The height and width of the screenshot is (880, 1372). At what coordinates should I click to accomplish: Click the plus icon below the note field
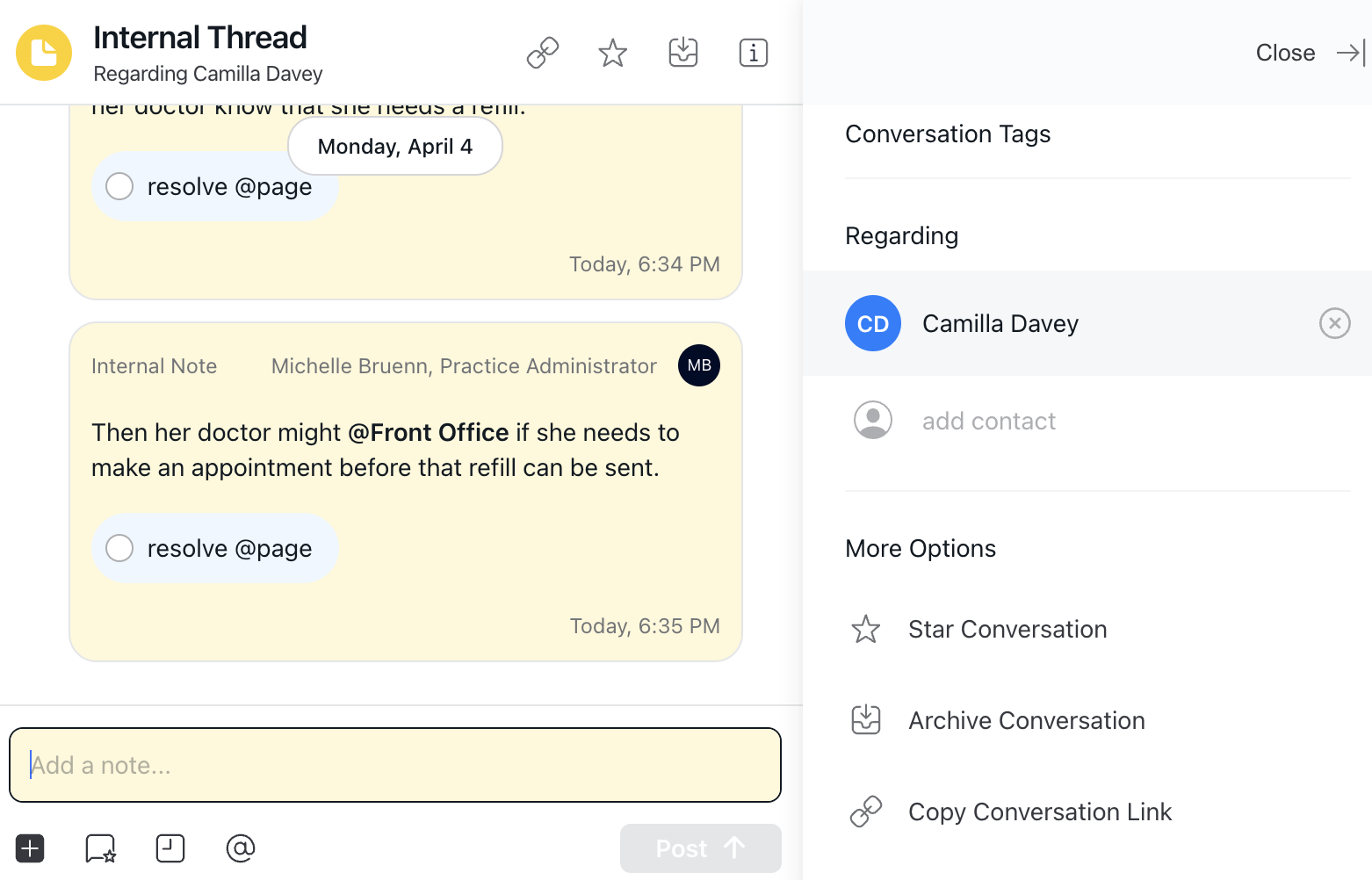click(29, 848)
